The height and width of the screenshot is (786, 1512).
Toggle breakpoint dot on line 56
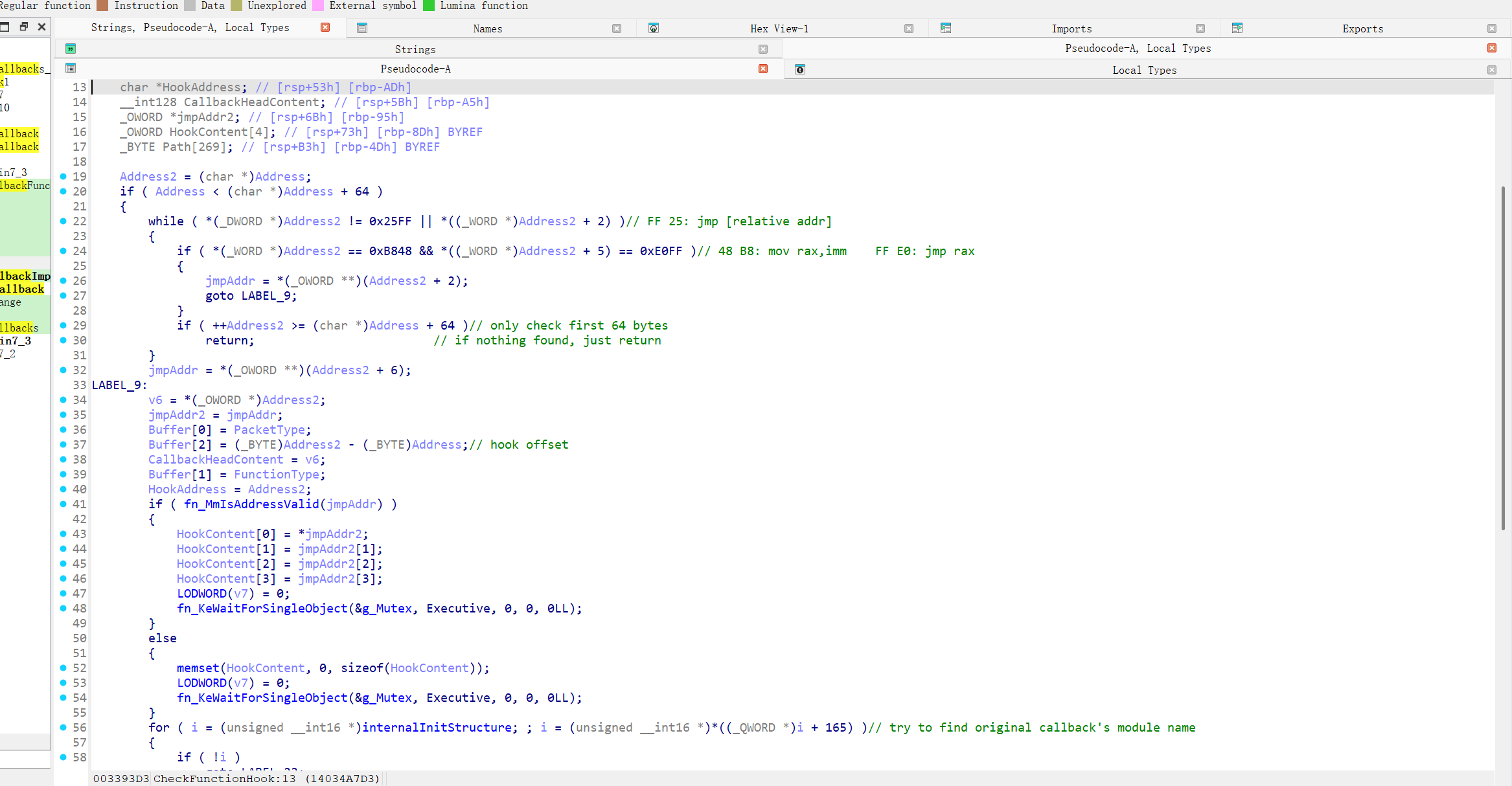(x=63, y=727)
